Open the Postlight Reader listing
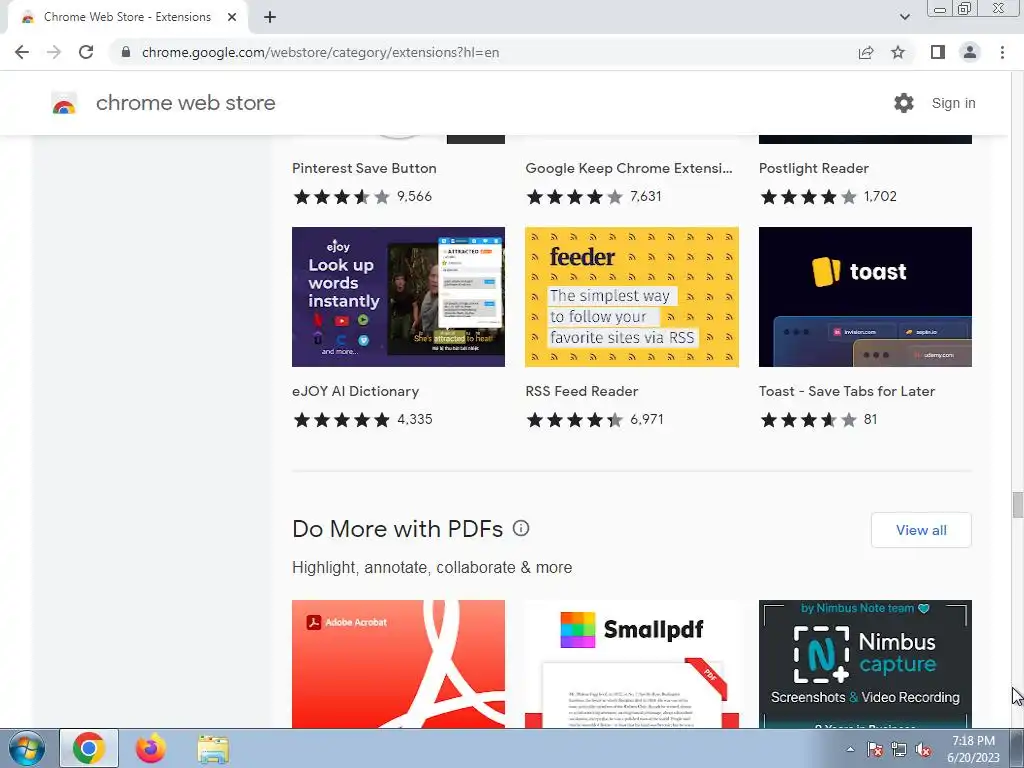 tap(814, 168)
